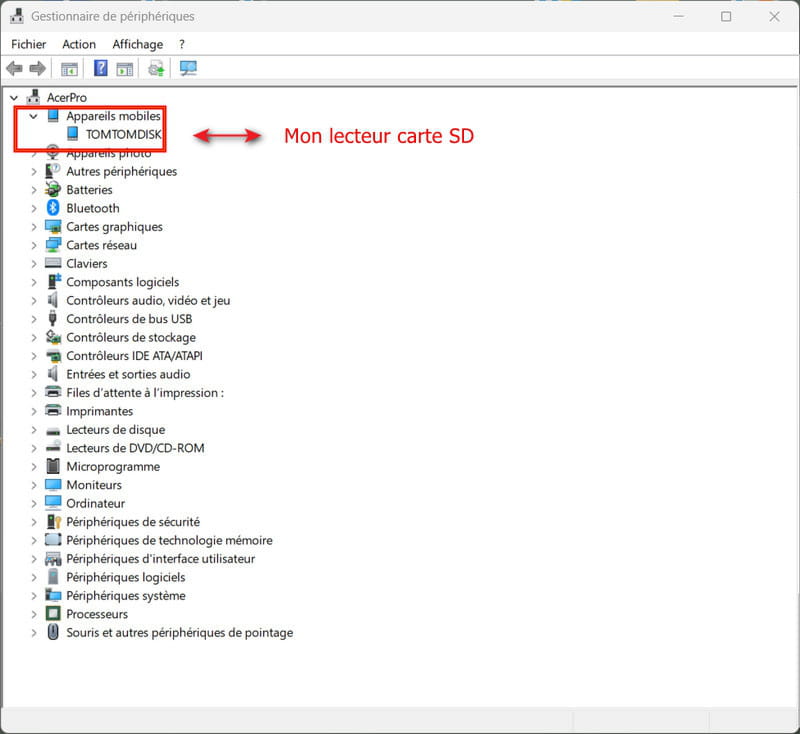
Task: Click the Imprimantes printer icon
Action: [54, 411]
